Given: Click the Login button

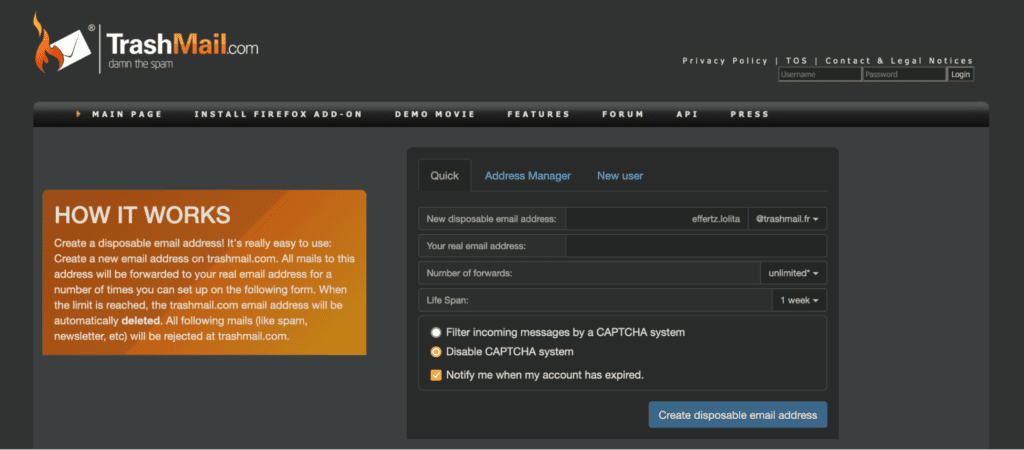Looking at the screenshot, I should click(961, 74).
